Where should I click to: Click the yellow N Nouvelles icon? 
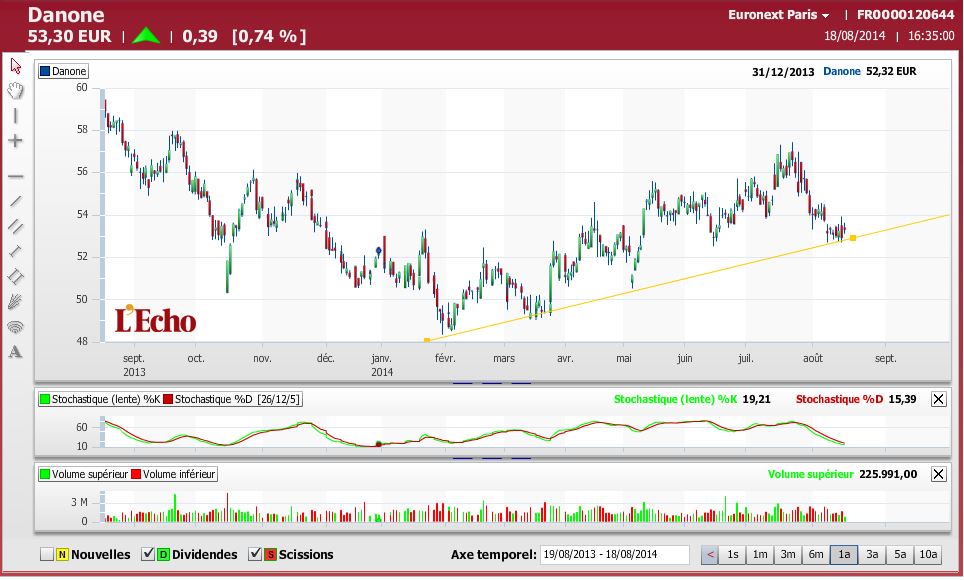click(x=62, y=555)
